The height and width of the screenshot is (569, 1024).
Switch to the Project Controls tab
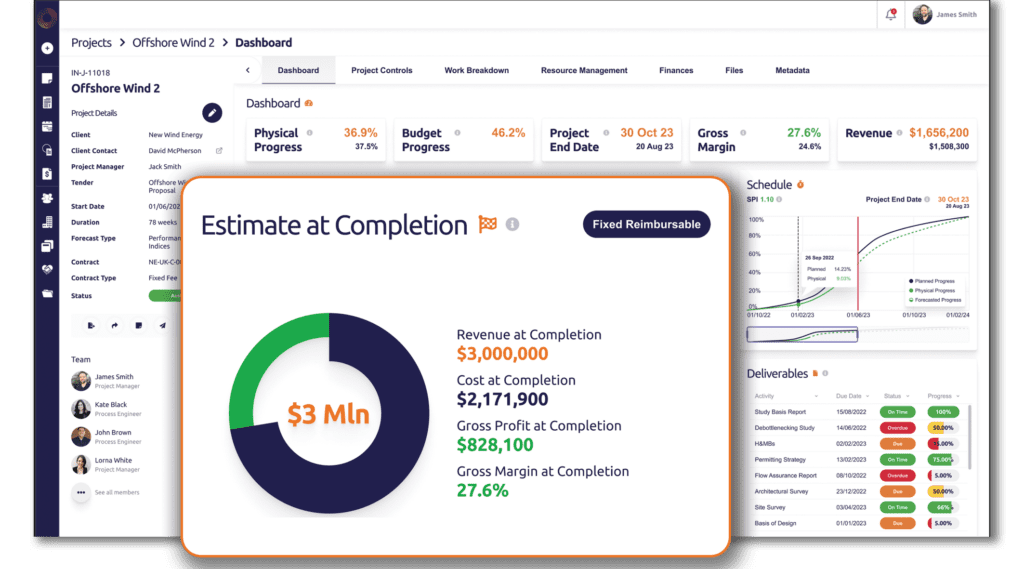coord(381,71)
